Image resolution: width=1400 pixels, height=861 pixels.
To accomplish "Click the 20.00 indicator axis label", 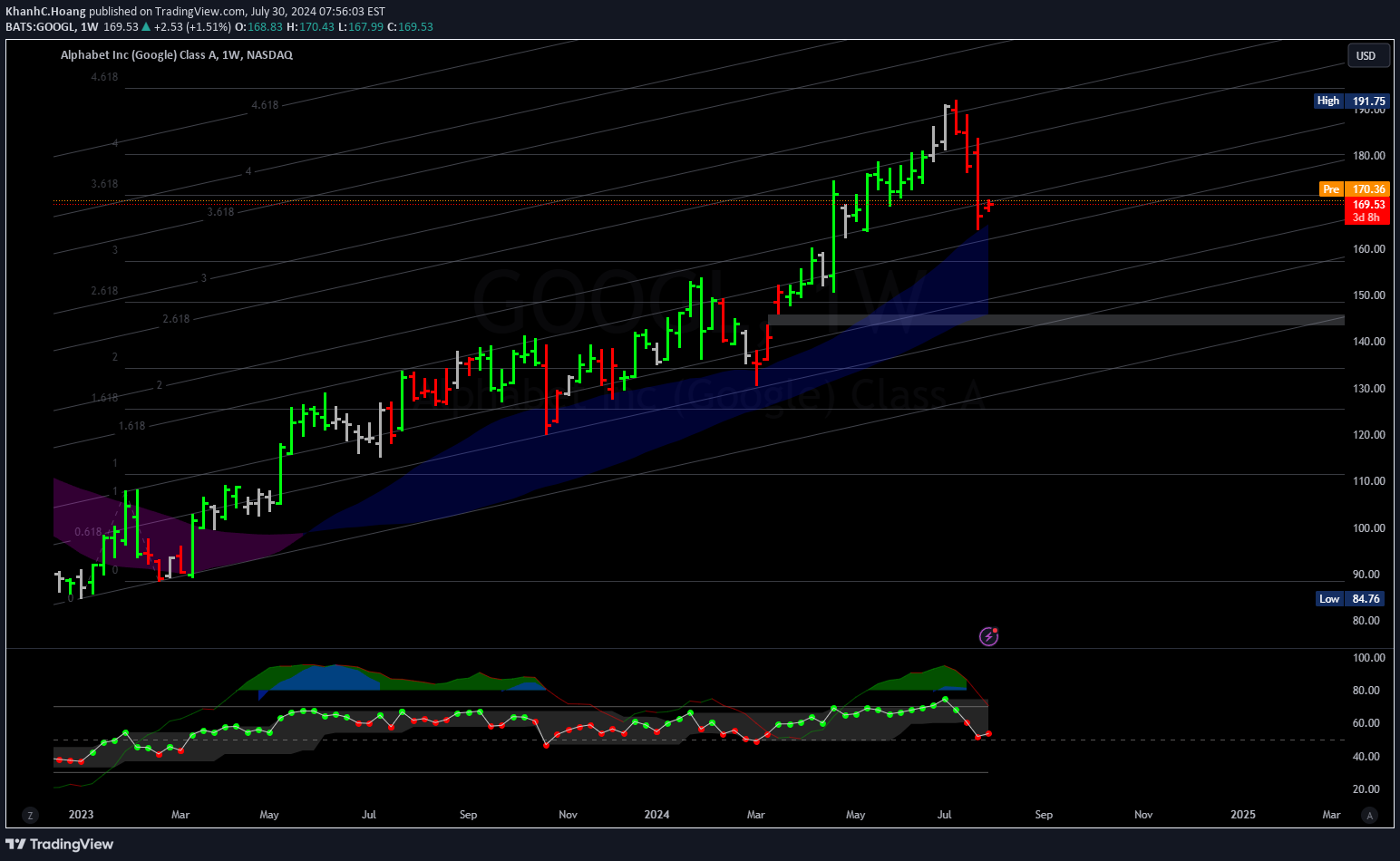I will click(1366, 788).
